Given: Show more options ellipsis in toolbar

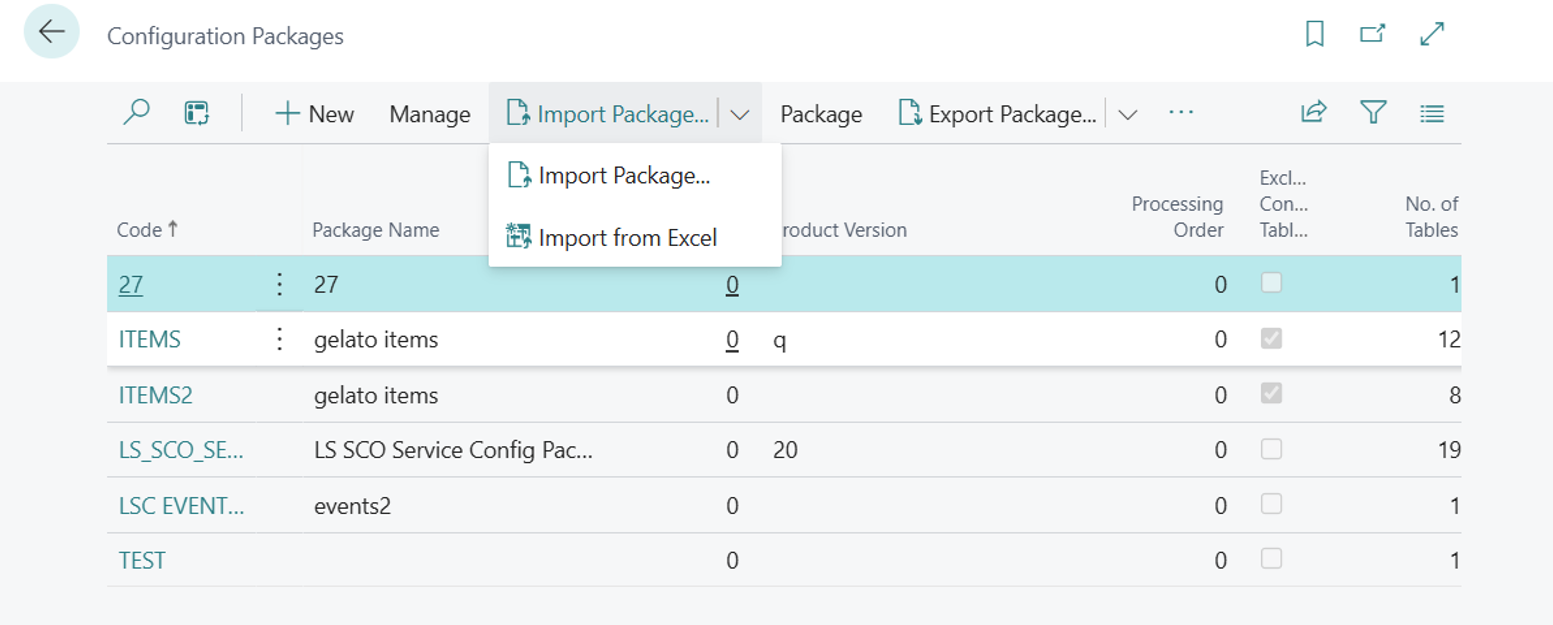Looking at the screenshot, I should pyautogui.click(x=1181, y=113).
